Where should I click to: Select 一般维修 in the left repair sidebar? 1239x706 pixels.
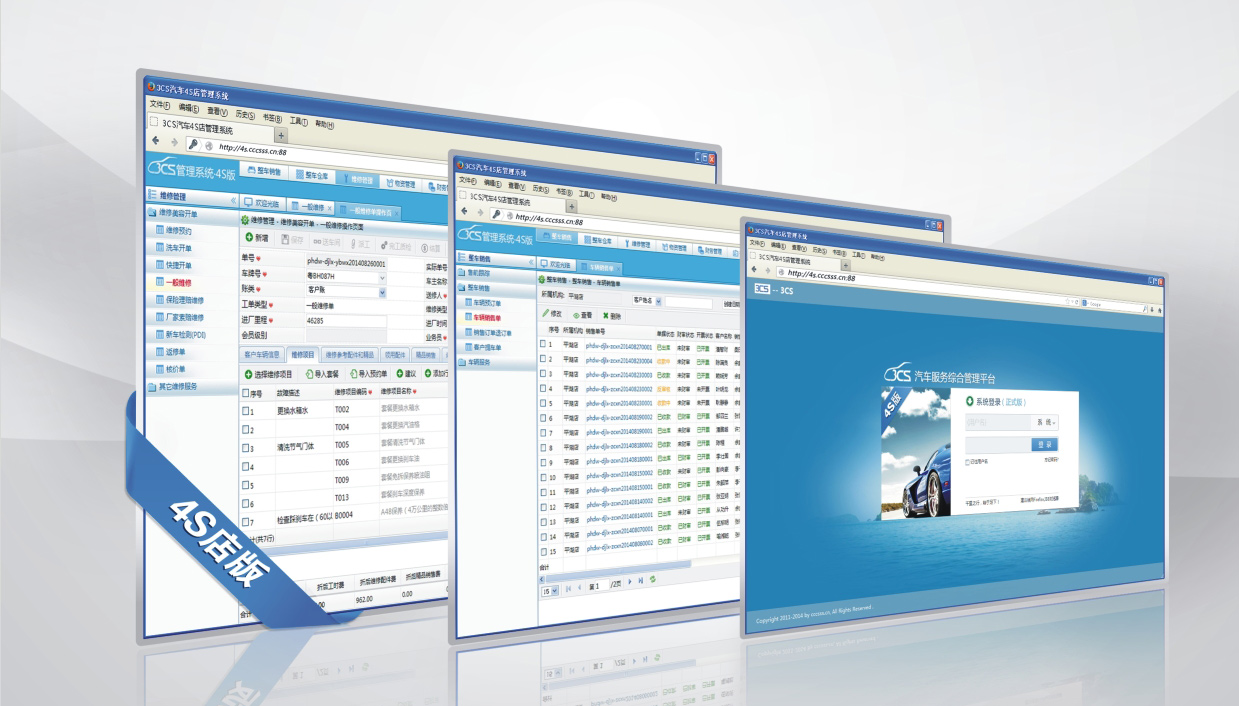(174, 283)
